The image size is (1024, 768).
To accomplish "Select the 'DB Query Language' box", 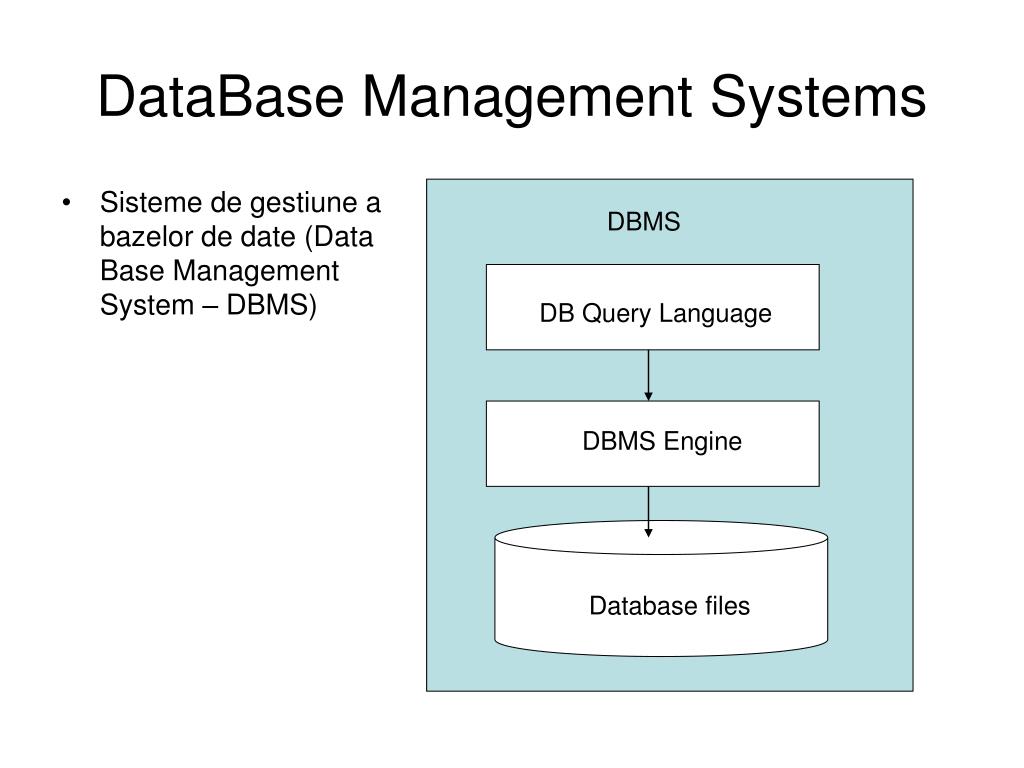I will [652, 307].
